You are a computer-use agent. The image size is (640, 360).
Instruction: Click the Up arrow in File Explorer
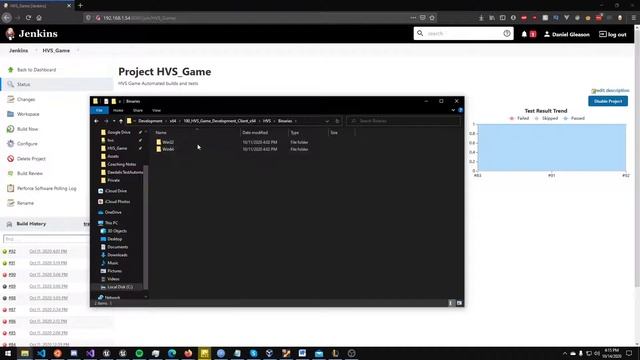click(x=121, y=121)
